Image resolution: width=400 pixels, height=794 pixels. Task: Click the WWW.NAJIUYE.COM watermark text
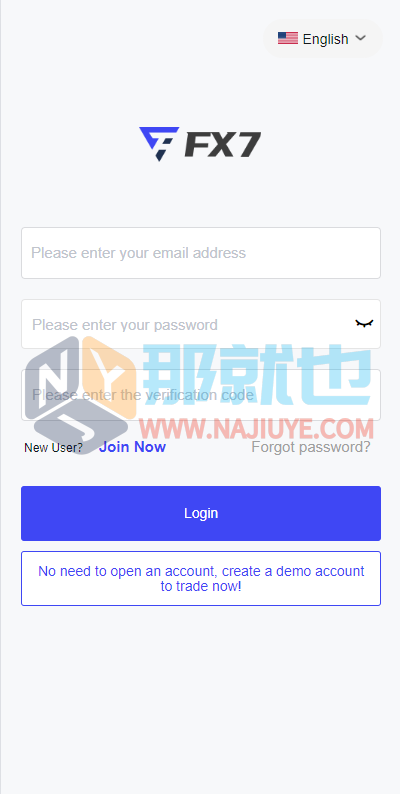click(257, 429)
